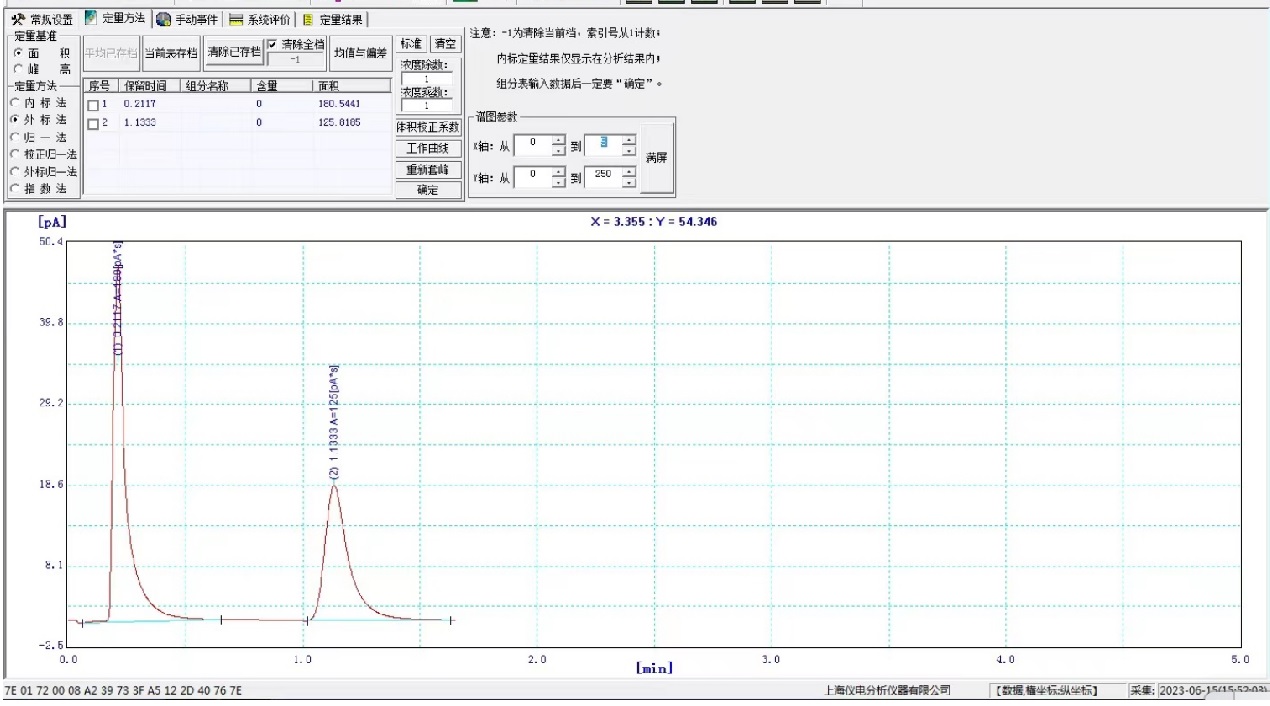Click the Y轴 start value field
Screen dimensions: 1270x706
pyautogui.click(x=534, y=178)
